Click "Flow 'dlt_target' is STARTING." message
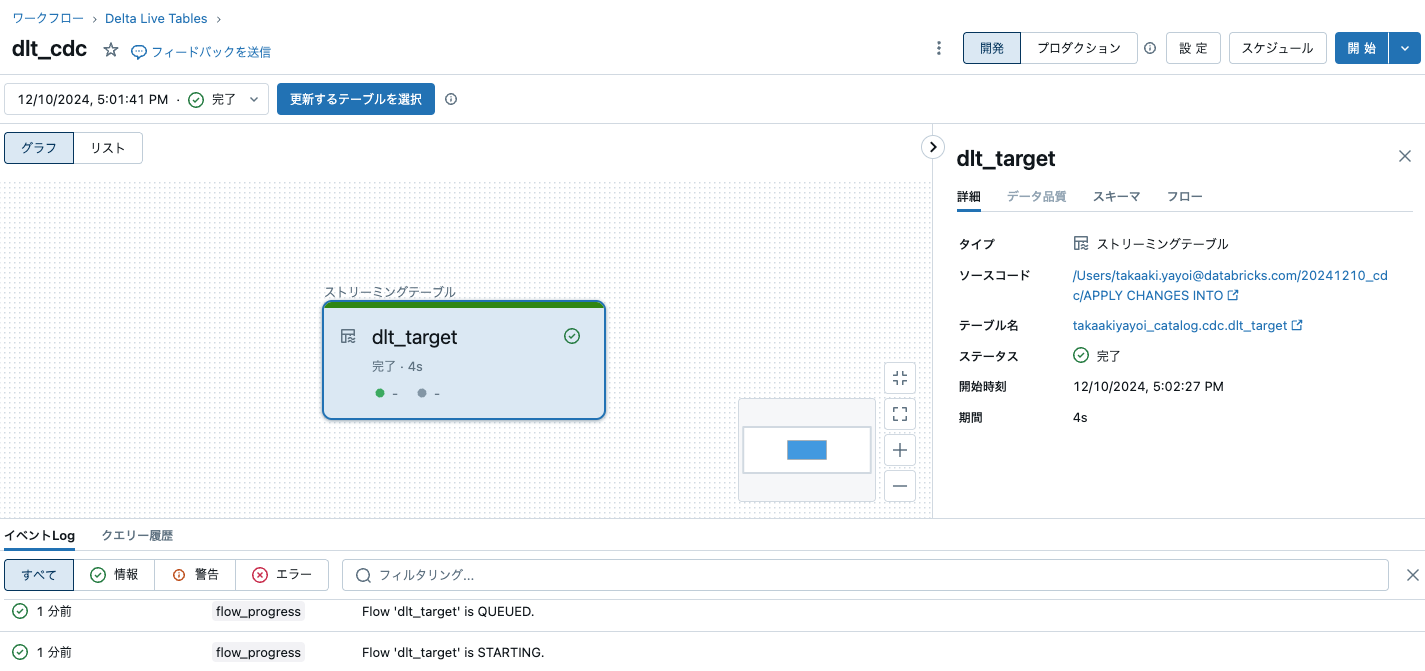This screenshot has width=1425, height=671. [x=453, y=652]
